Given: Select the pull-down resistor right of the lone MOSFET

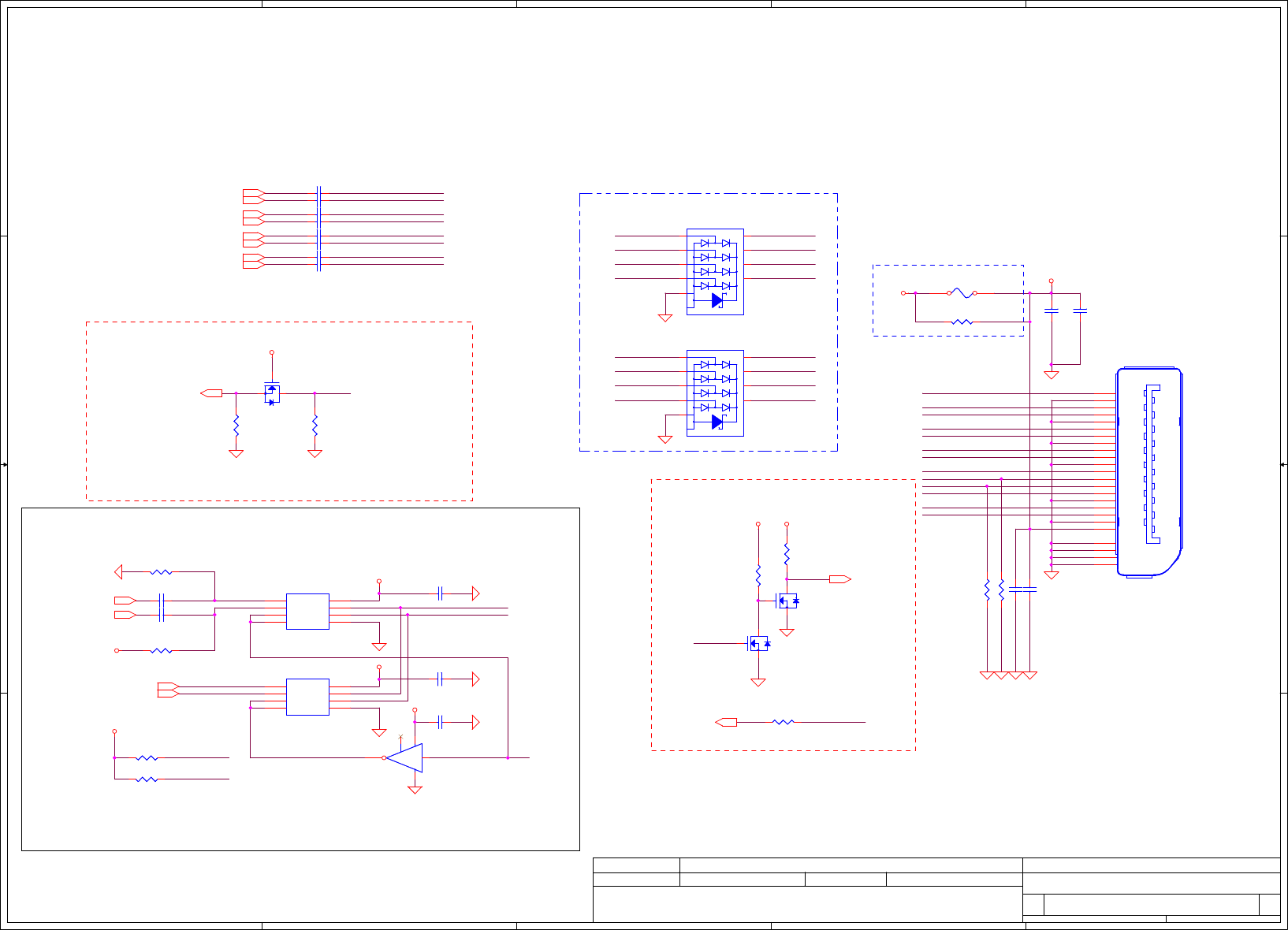Looking at the screenshot, I should coord(315,426).
